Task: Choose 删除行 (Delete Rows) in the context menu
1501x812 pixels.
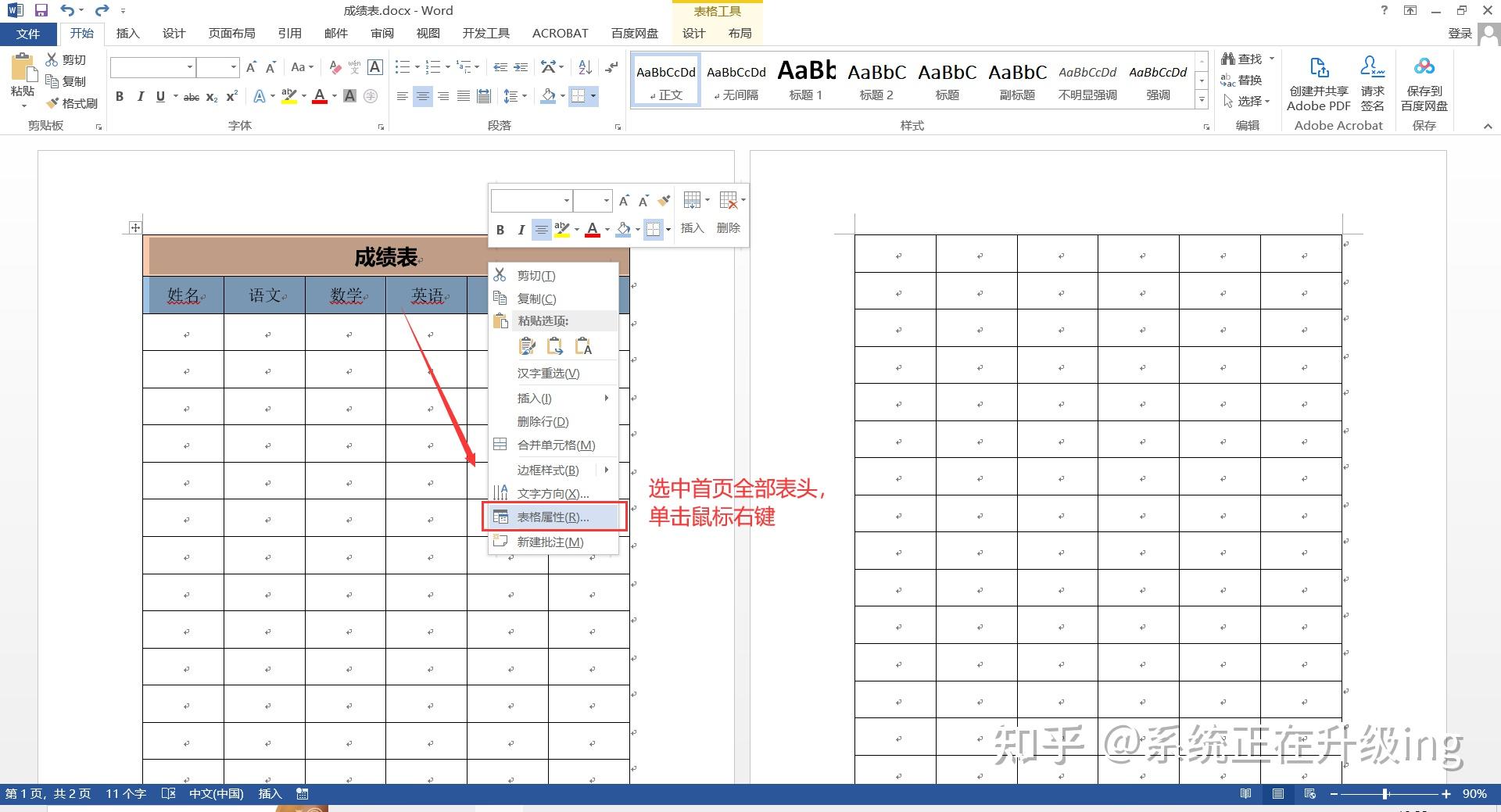Action: pyautogui.click(x=553, y=421)
